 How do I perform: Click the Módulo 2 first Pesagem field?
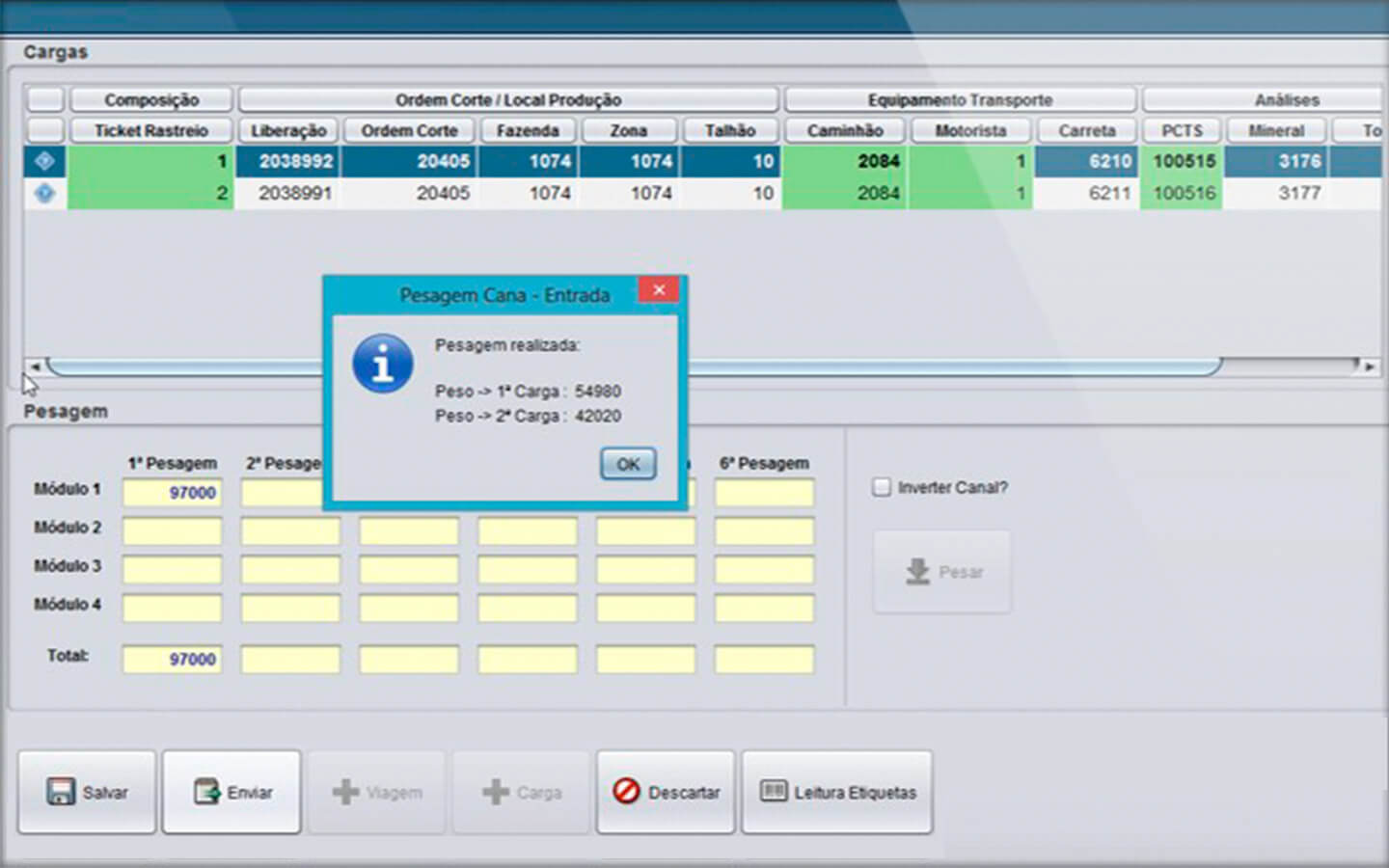coord(172,531)
